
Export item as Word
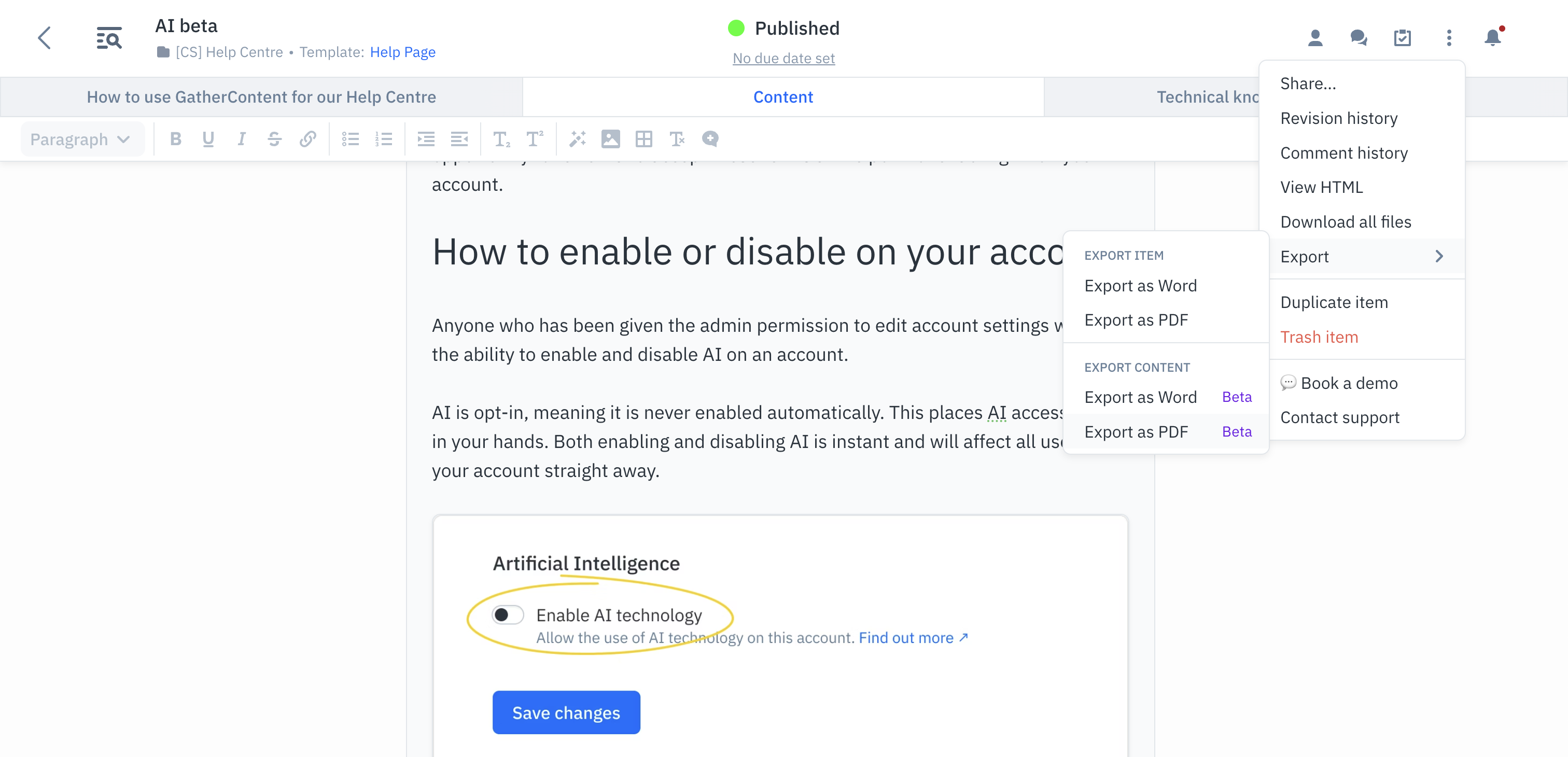[x=1166, y=285]
